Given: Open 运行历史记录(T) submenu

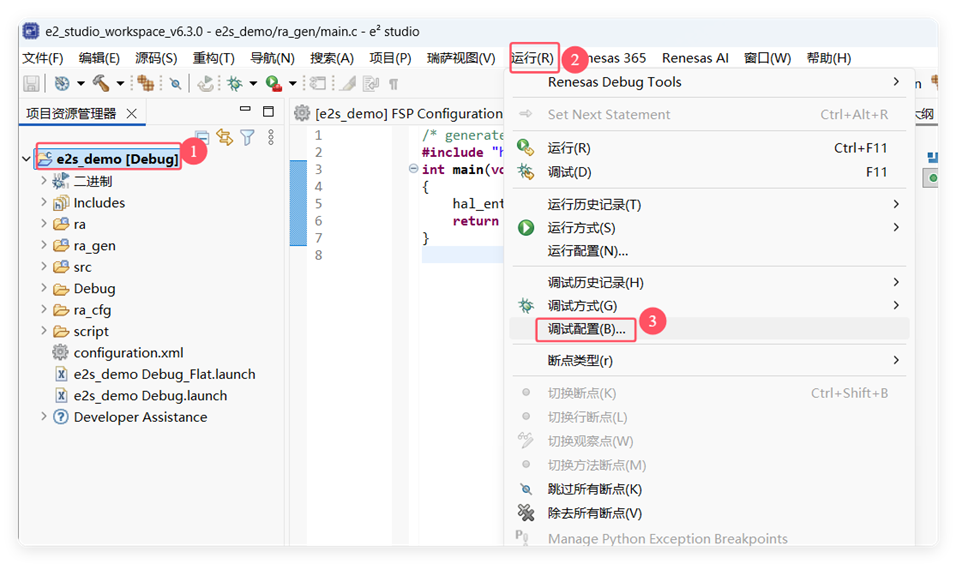Looking at the screenshot, I should tap(709, 204).
